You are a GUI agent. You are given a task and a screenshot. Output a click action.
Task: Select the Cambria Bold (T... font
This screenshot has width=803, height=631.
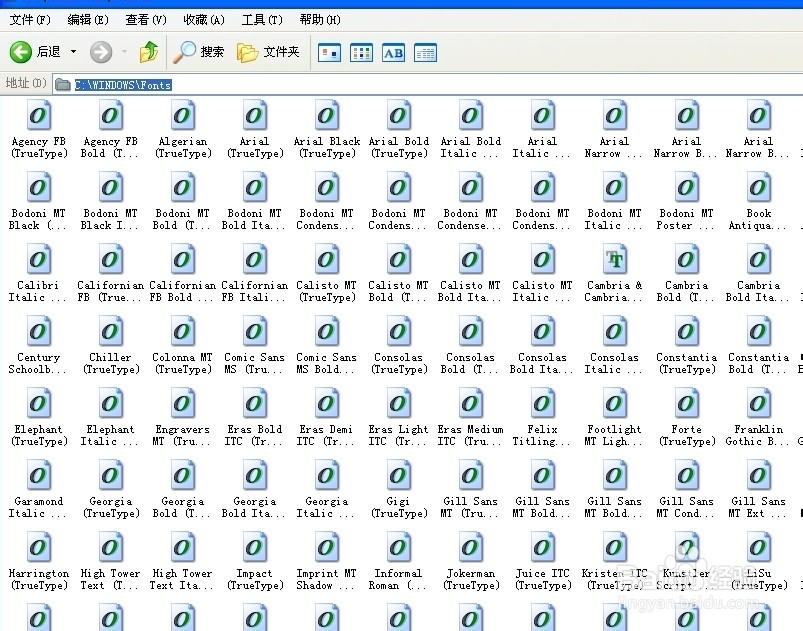click(x=686, y=273)
